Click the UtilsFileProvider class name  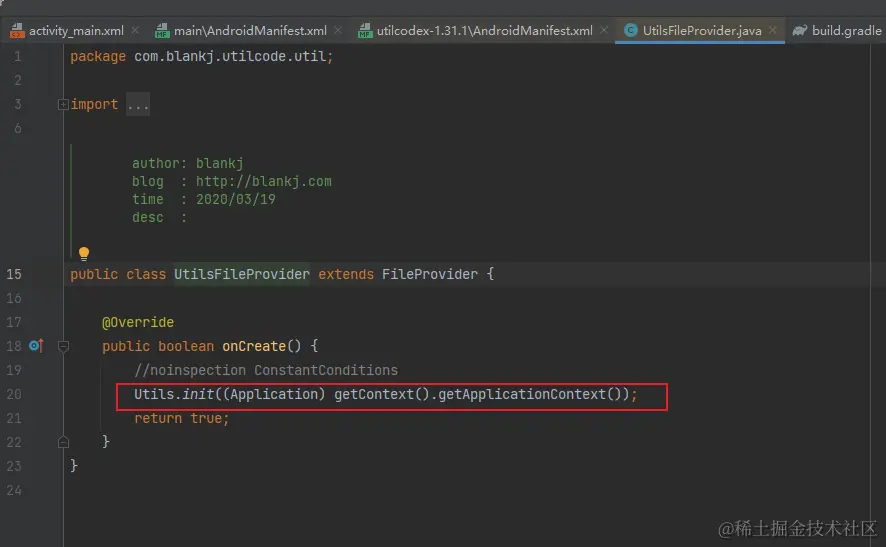click(x=241, y=274)
